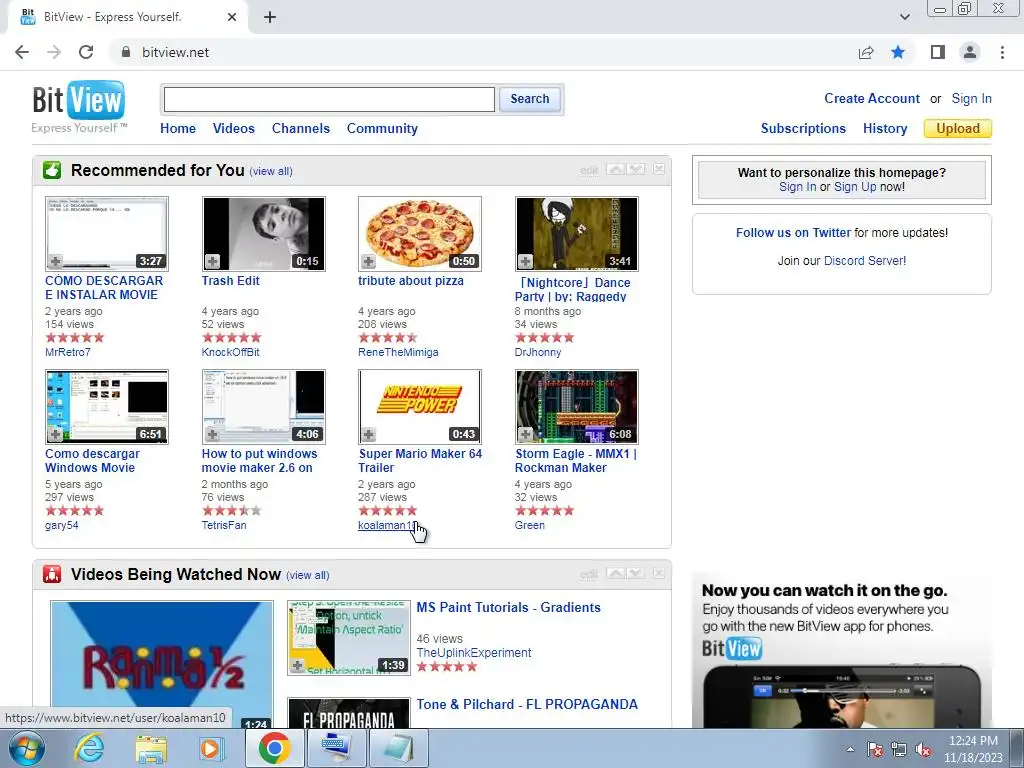This screenshot has width=1024, height=768.
Task: View all Videos Being Watched Now
Action: tap(308, 575)
